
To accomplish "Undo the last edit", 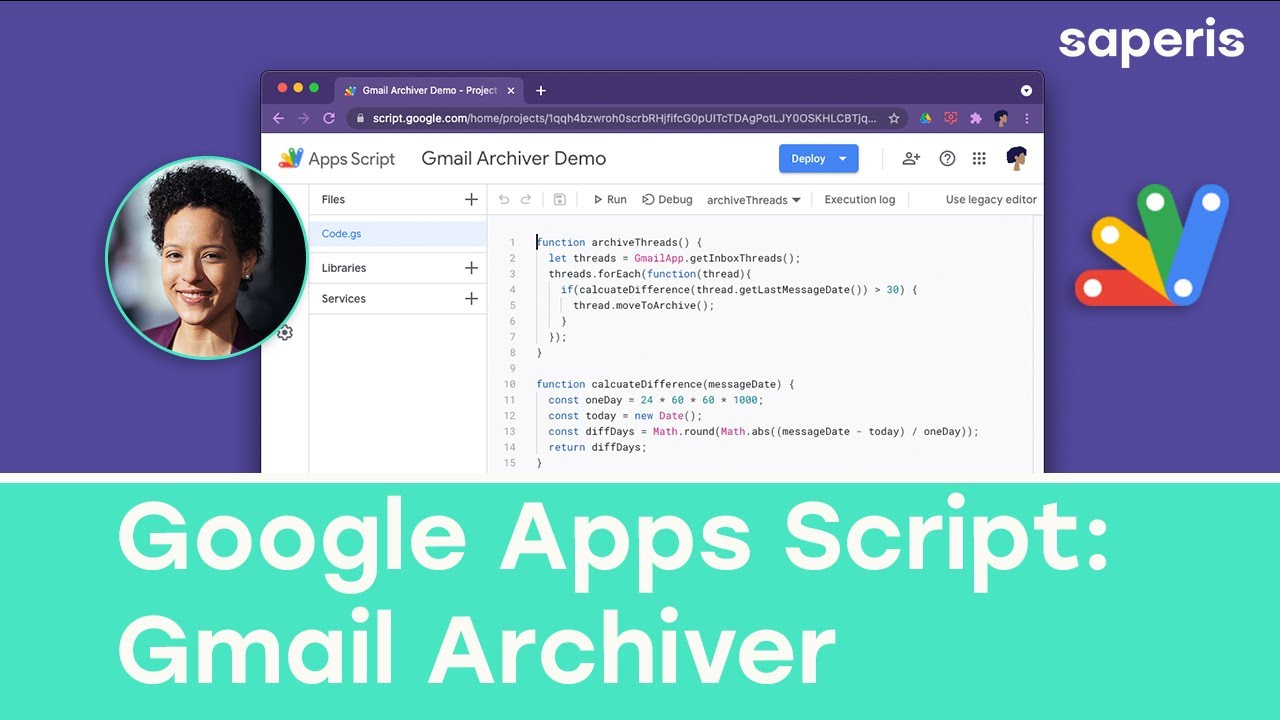I will click(x=504, y=199).
